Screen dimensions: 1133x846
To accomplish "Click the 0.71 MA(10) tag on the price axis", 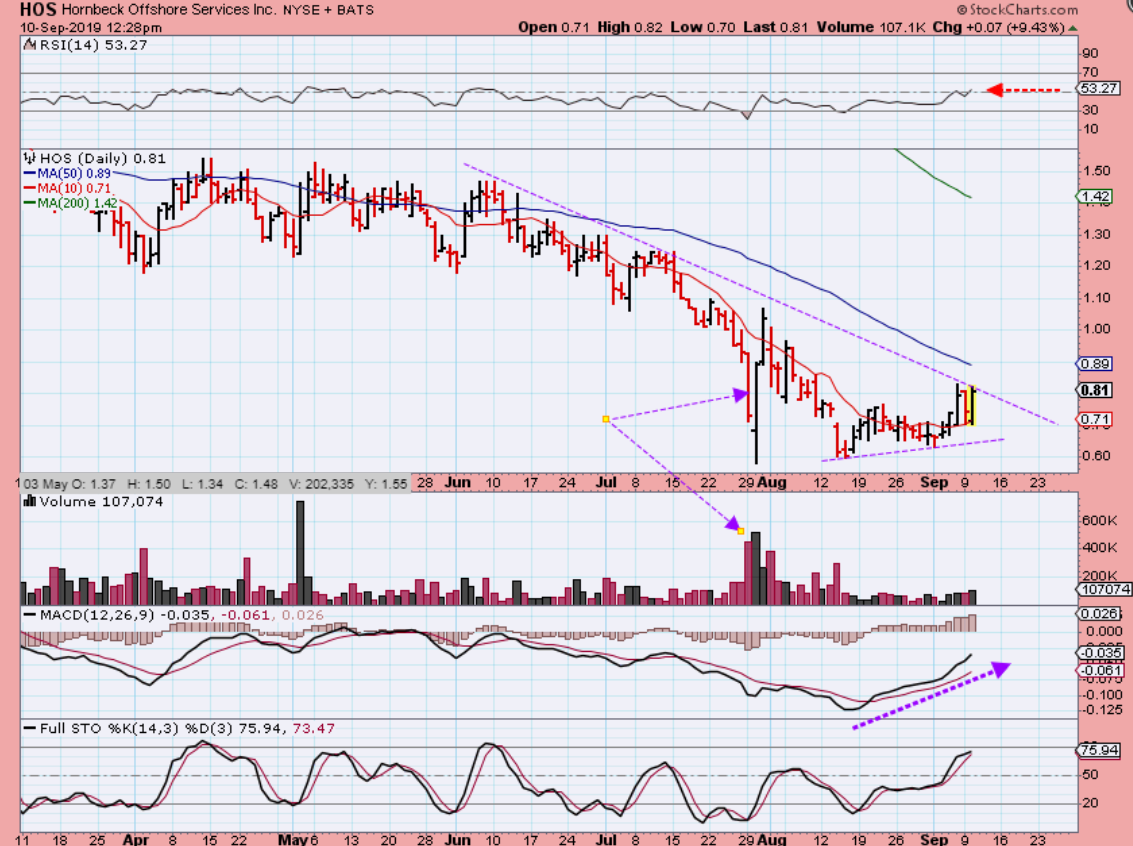I will pyautogui.click(x=1096, y=419).
